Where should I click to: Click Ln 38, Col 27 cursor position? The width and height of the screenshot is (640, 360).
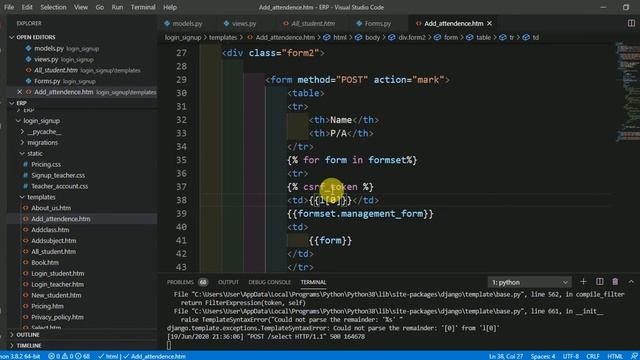pyautogui.click(x=506, y=356)
